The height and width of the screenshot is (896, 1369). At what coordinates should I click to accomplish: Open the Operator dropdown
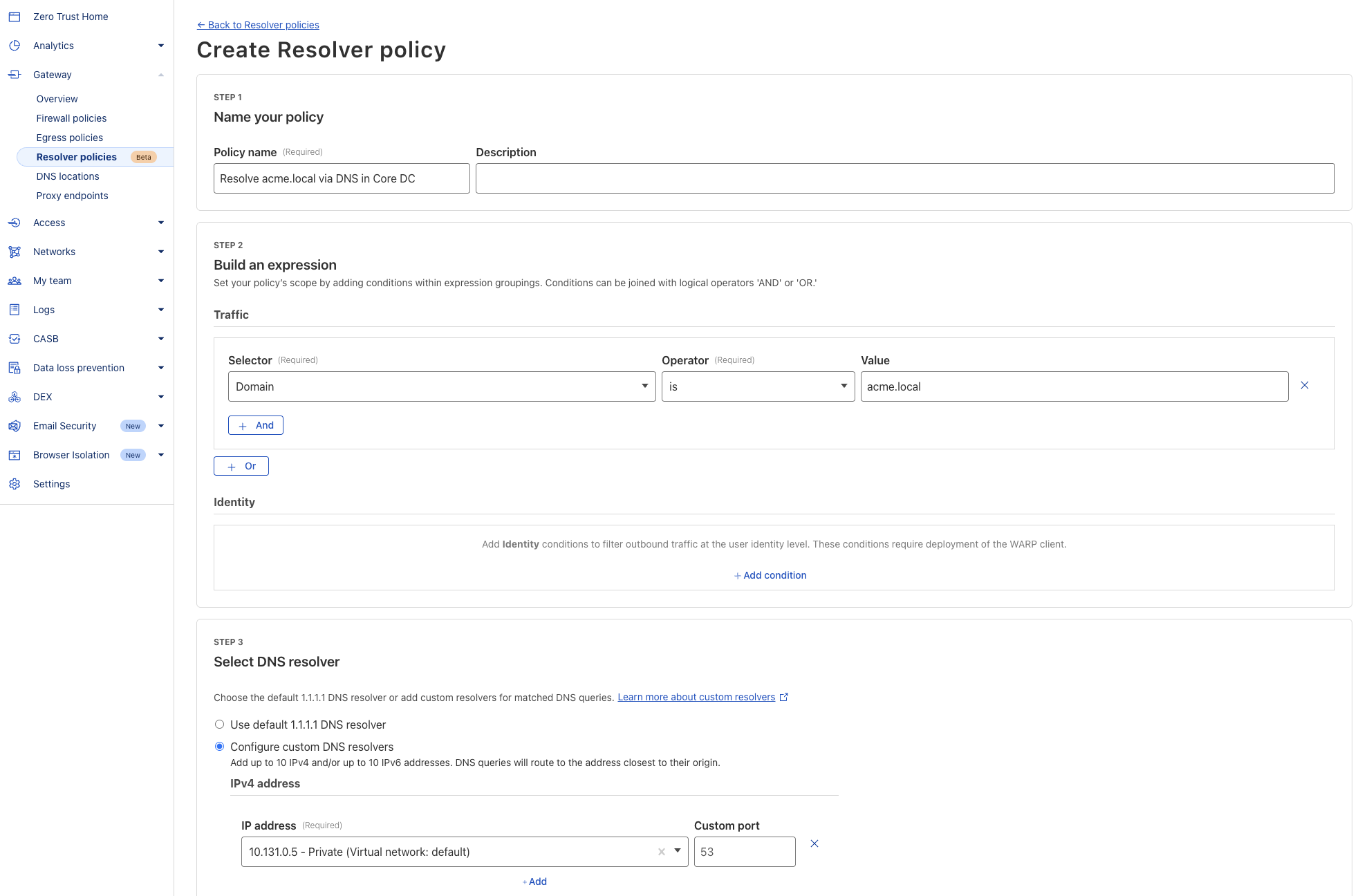pyautogui.click(x=757, y=386)
